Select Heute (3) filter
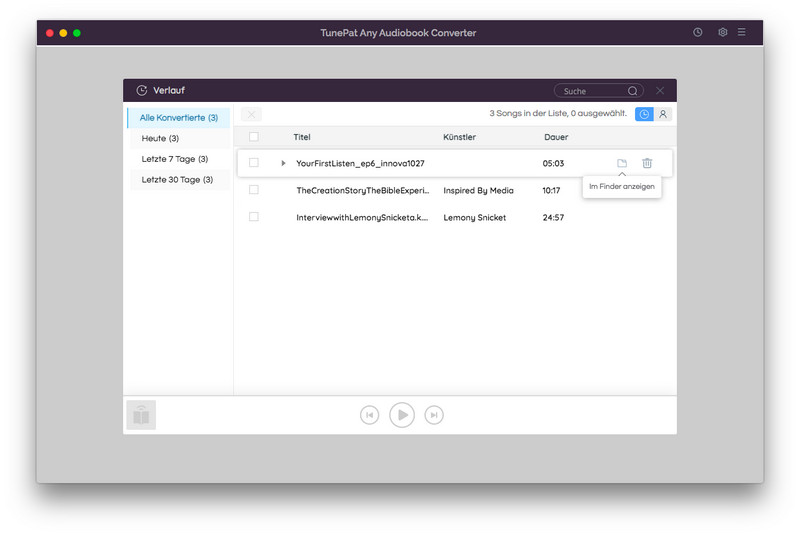 [180, 138]
